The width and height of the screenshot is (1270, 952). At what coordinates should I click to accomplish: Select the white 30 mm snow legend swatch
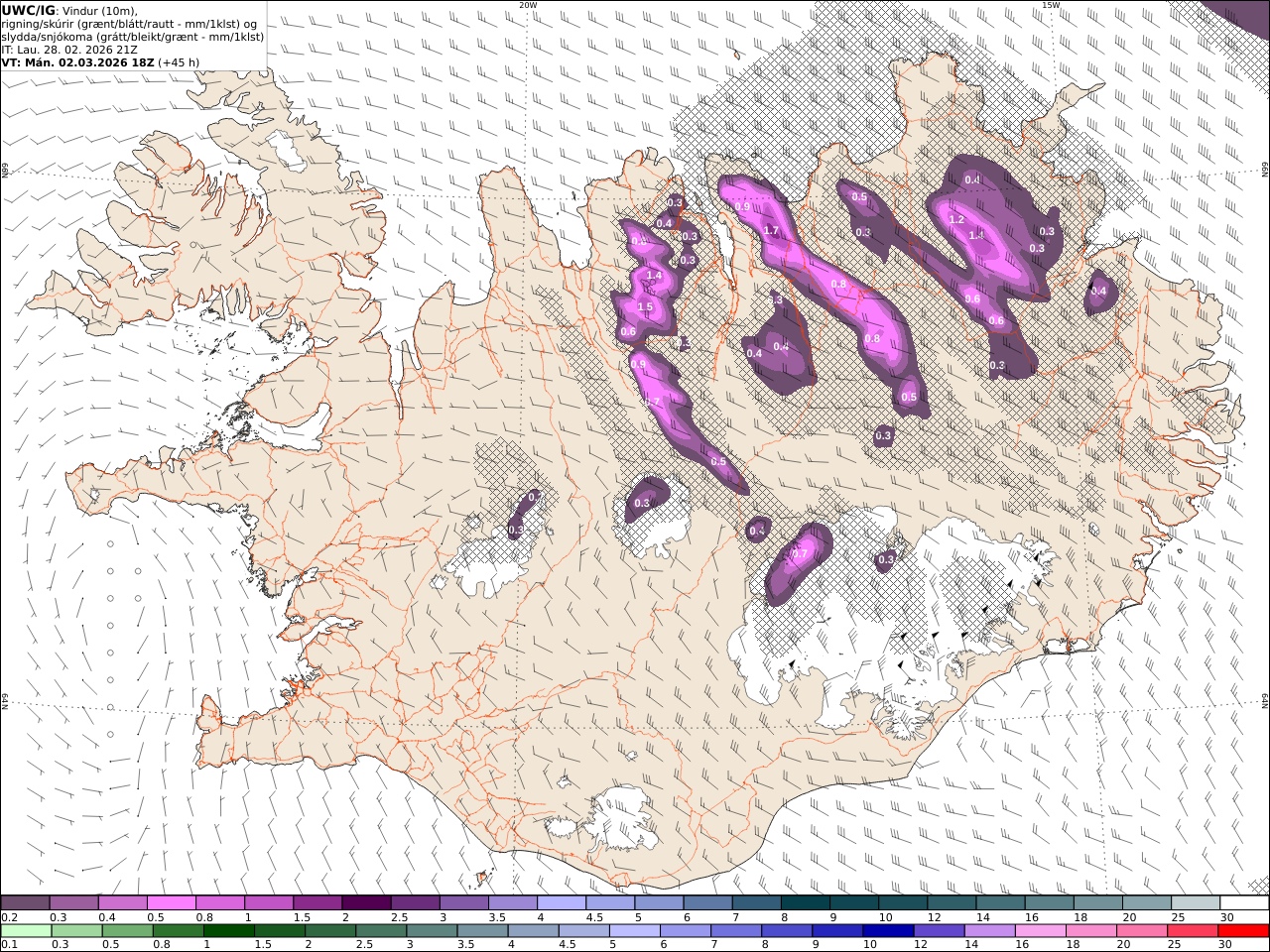click(1243, 903)
